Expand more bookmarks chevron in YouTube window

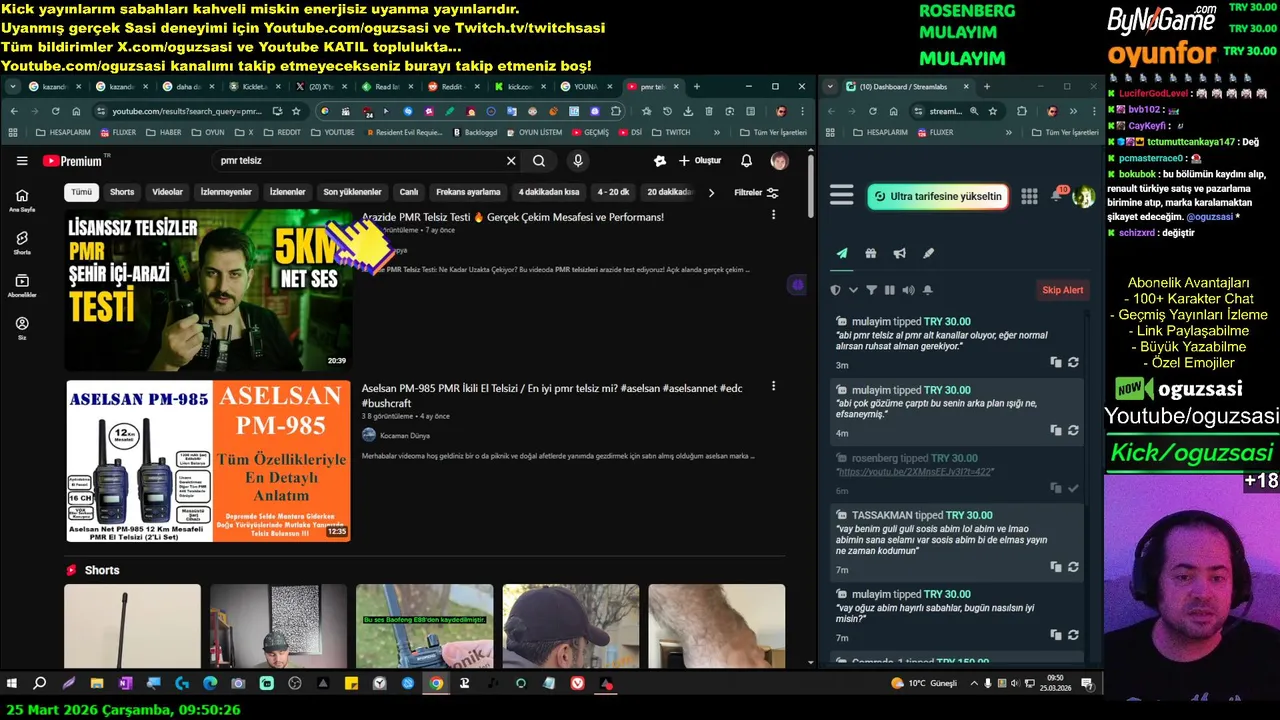point(716,132)
